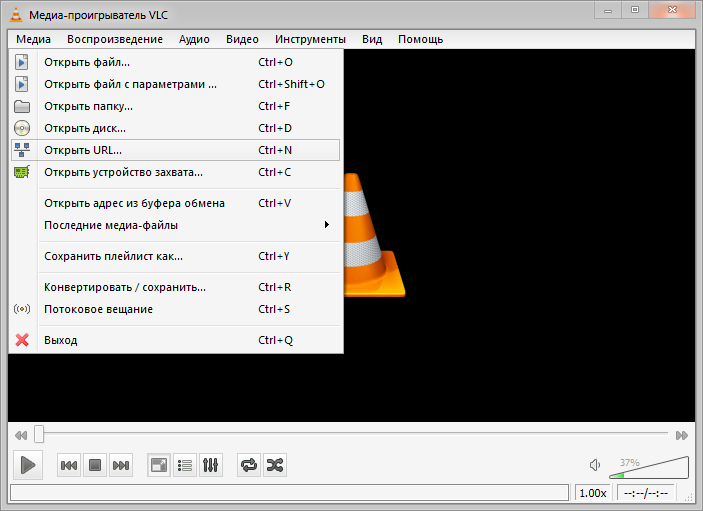This screenshot has height=511, width=703.
Task: Click the 1.00x playback speed label
Action: click(x=593, y=493)
